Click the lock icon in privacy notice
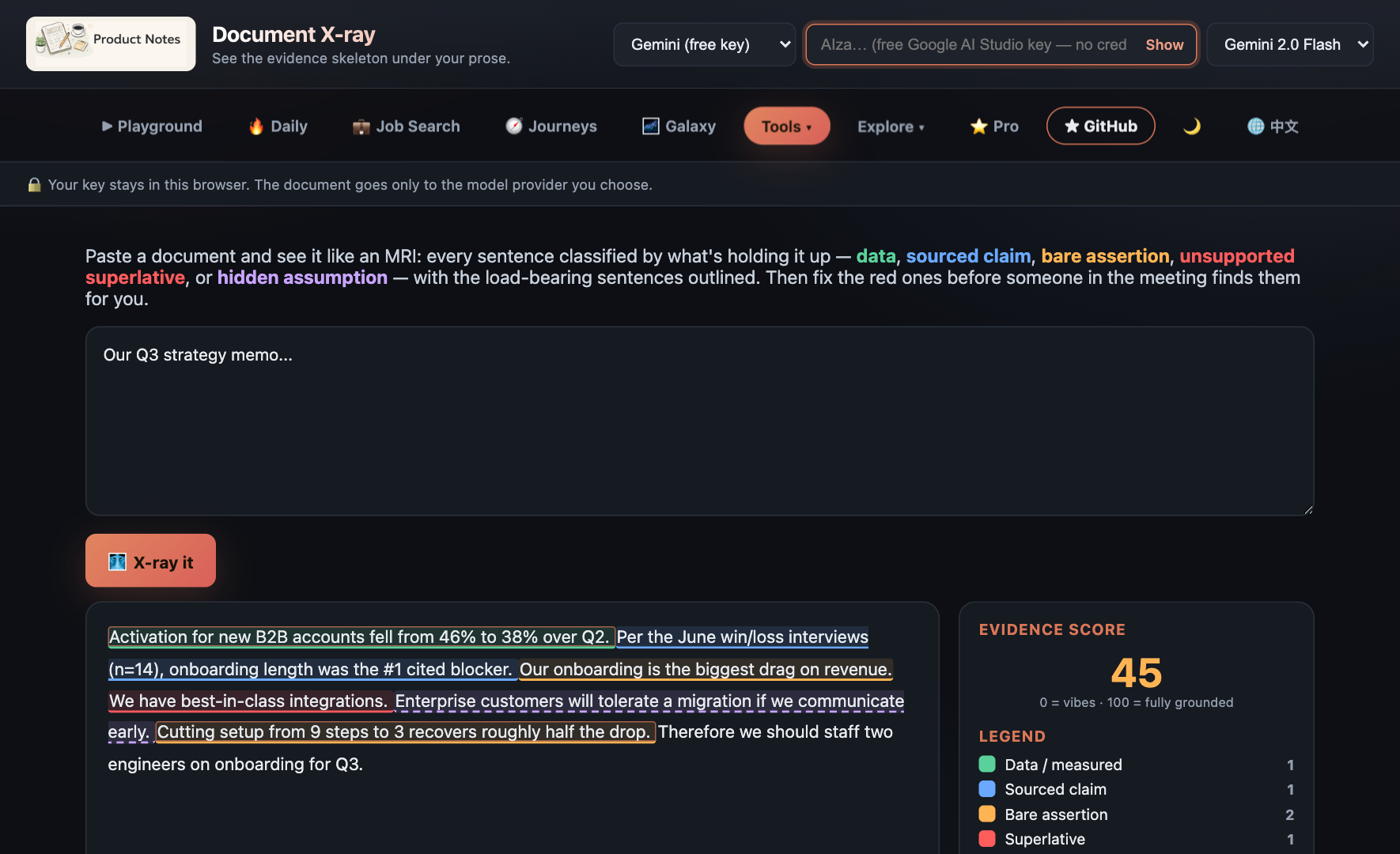The width and height of the screenshot is (1400, 854). [34, 185]
